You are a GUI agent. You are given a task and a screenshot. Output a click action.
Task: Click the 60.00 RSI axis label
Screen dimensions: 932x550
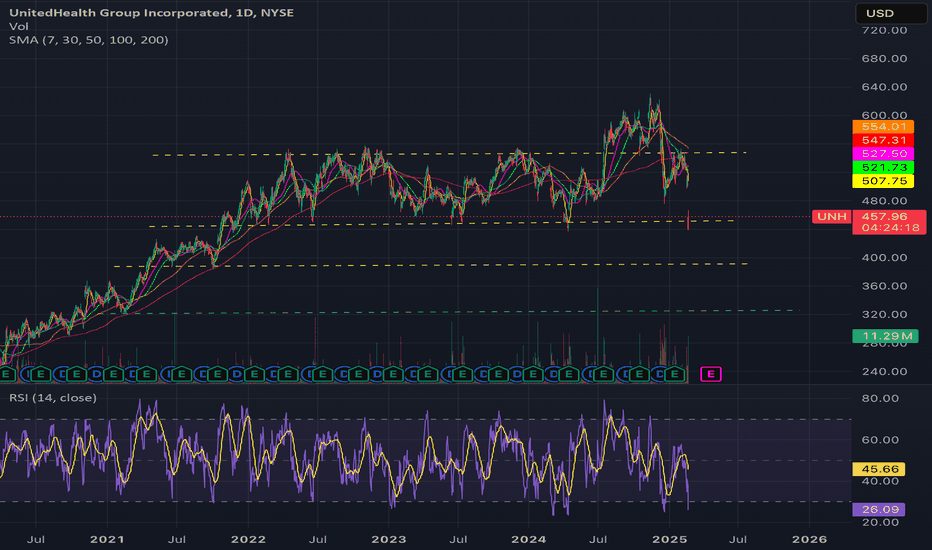(x=880, y=440)
